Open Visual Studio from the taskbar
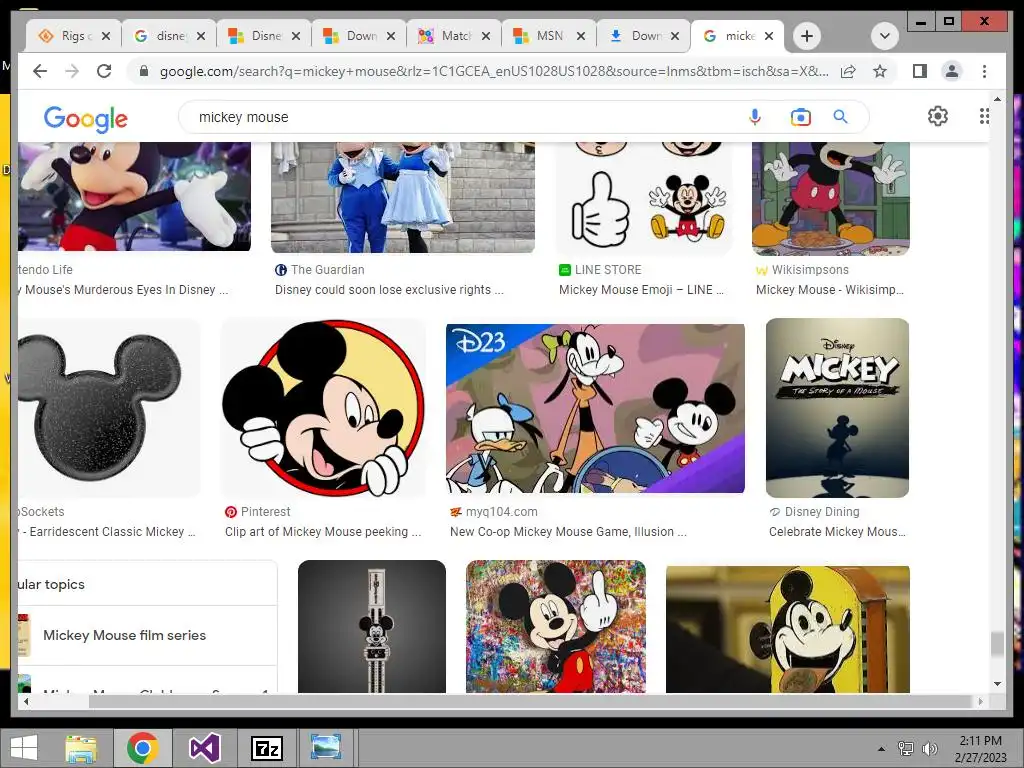The image size is (1024, 768). (204, 748)
